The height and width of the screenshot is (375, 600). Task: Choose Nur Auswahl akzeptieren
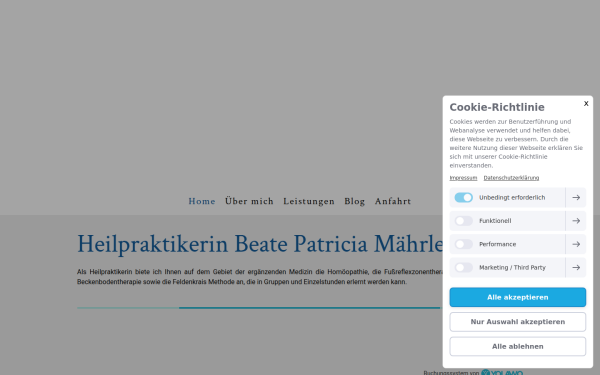point(517,322)
